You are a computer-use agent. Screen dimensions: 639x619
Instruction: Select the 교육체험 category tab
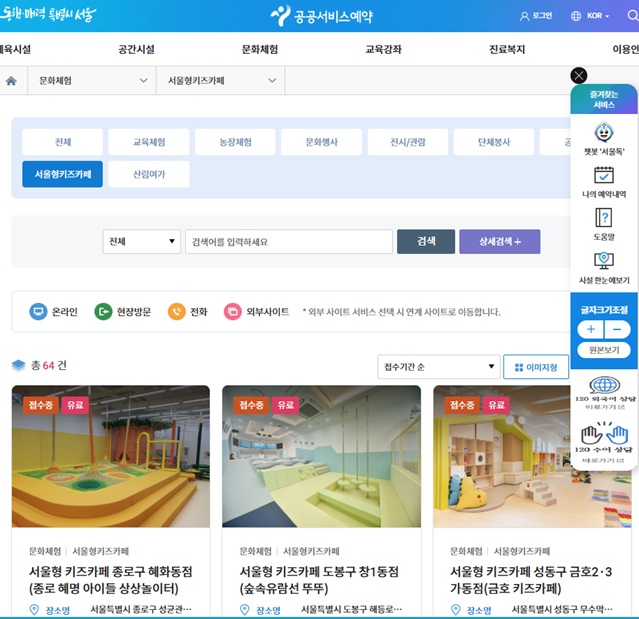149,142
